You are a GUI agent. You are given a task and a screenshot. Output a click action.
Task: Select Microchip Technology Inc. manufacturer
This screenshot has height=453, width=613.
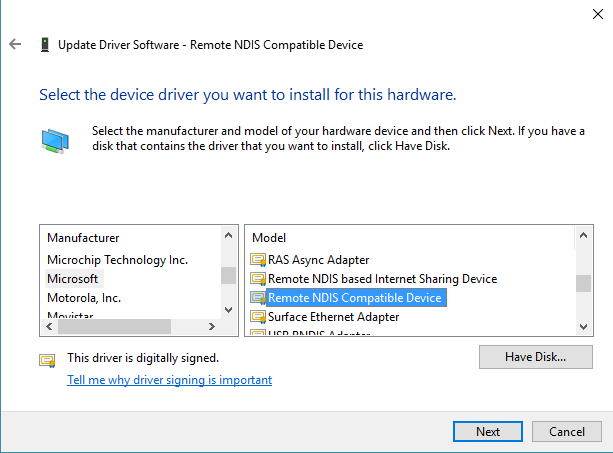click(117, 260)
